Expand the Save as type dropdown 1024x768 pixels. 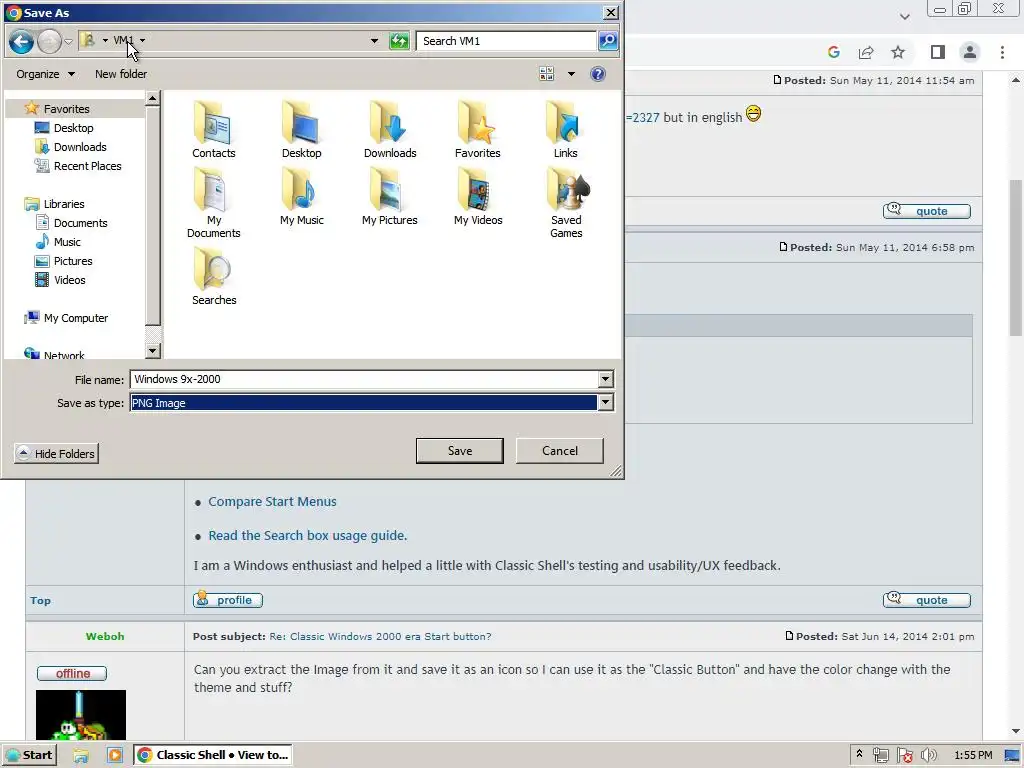pyautogui.click(x=605, y=403)
